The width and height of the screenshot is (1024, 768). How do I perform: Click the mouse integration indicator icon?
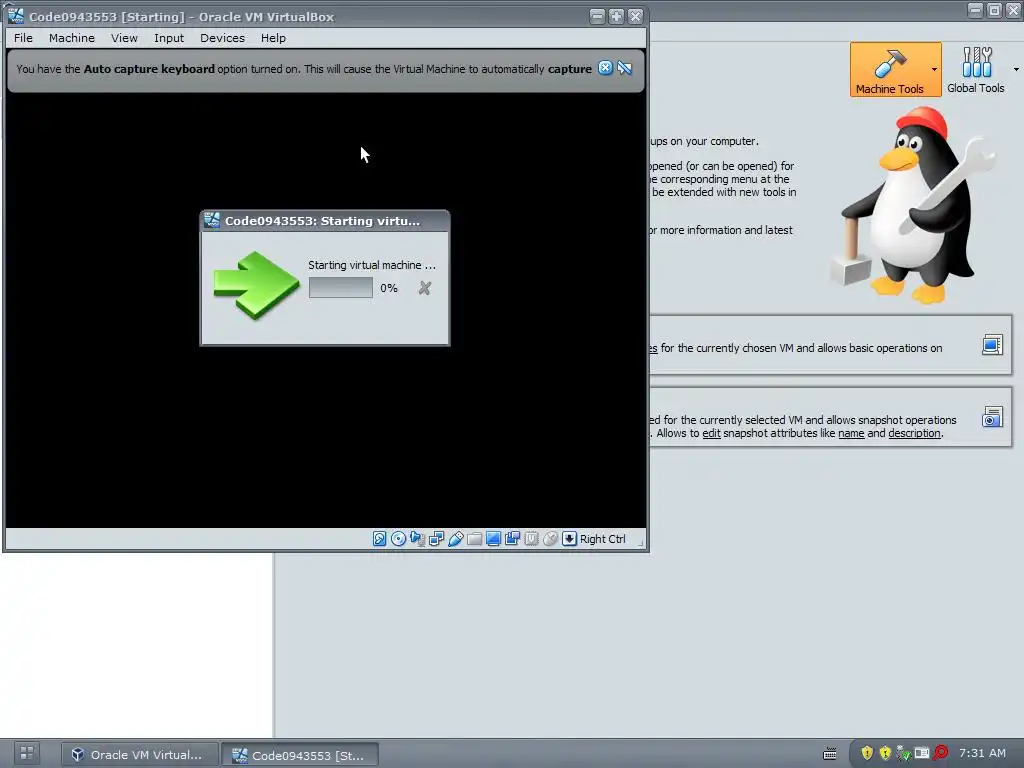pyautogui.click(x=551, y=539)
